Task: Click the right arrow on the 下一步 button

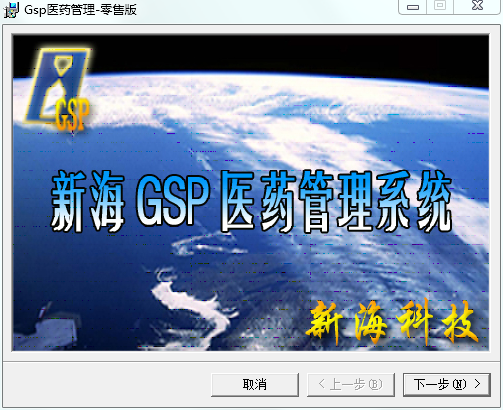Action: pos(478,384)
